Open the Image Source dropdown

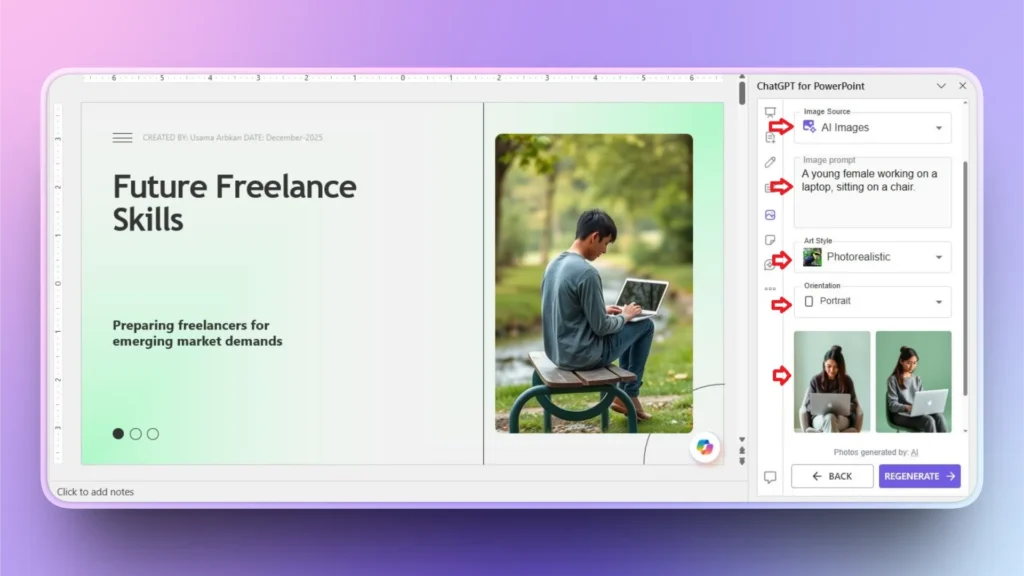(x=872, y=127)
